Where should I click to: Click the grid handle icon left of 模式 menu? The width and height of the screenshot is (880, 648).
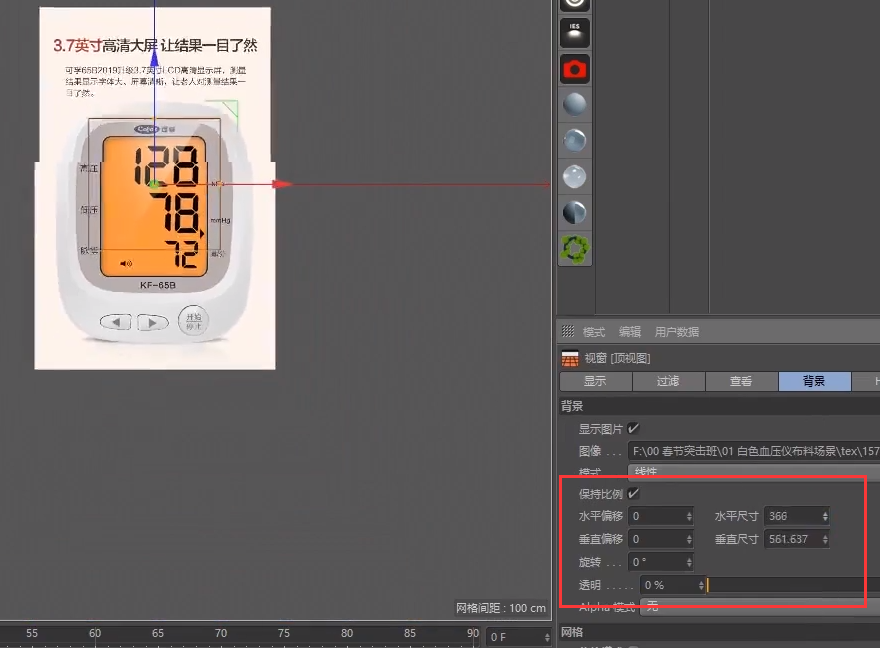pyautogui.click(x=568, y=331)
